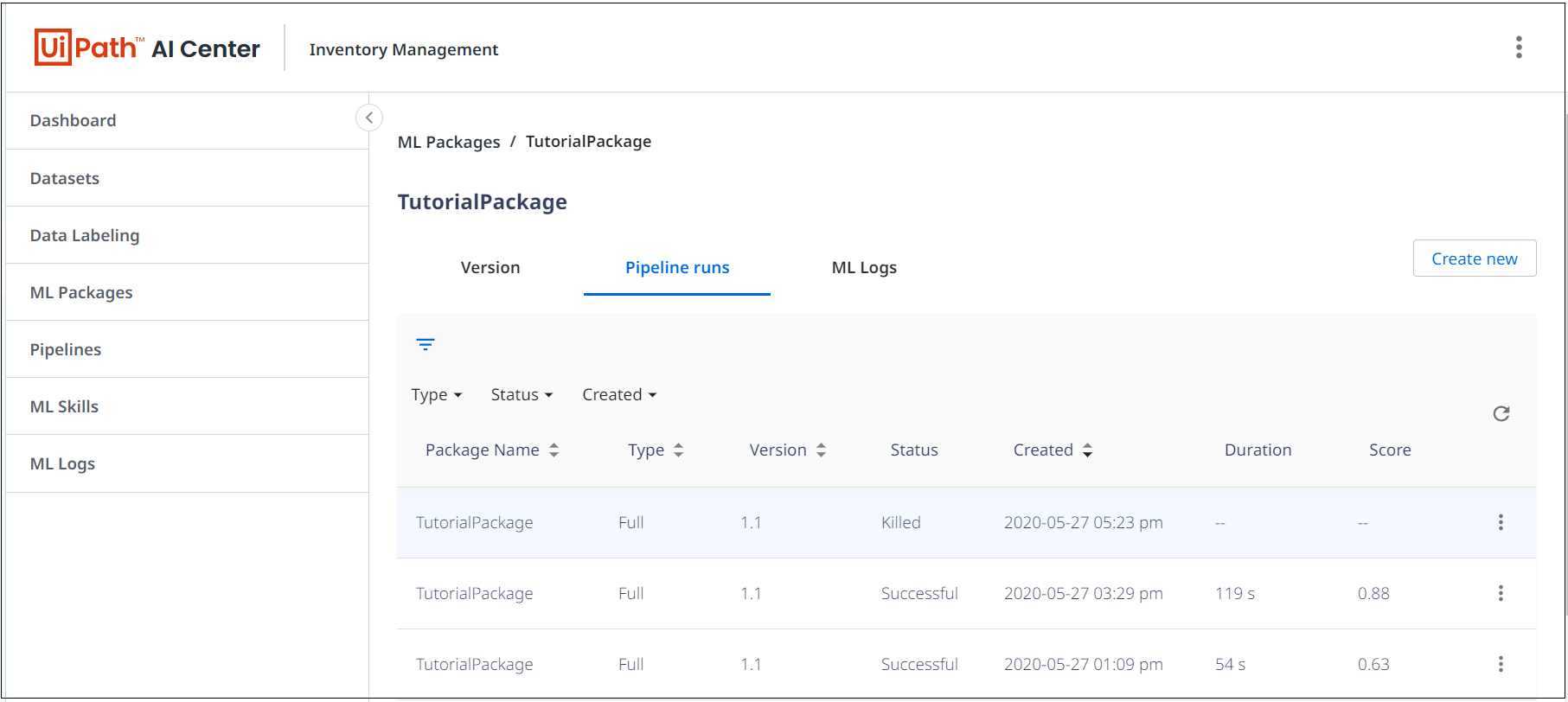Click the 0.88 score value

tap(1373, 593)
